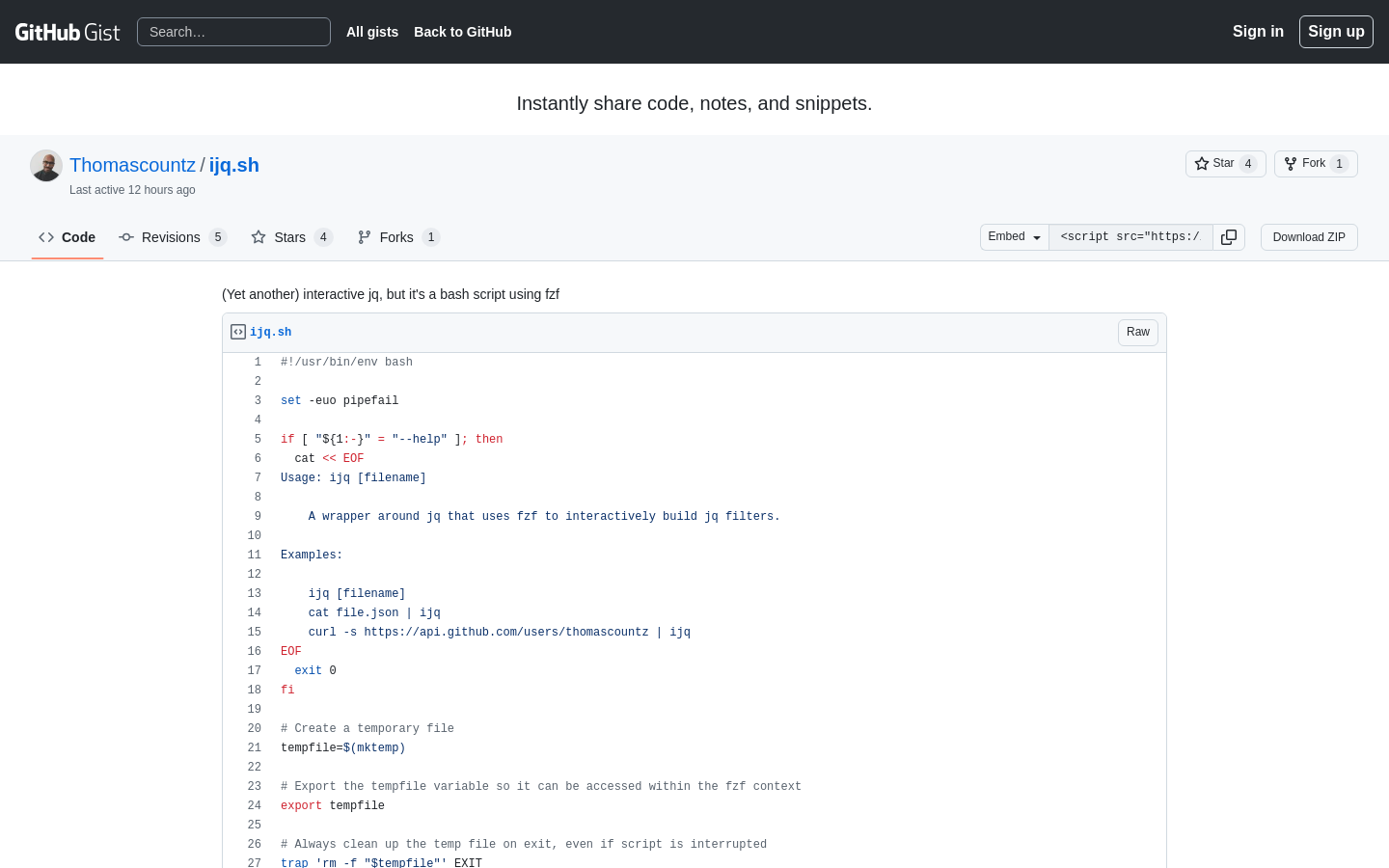The height and width of the screenshot is (868, 1389).
Task: Open Raw view of ijq.sh
Action: [x=1138, y=333]
